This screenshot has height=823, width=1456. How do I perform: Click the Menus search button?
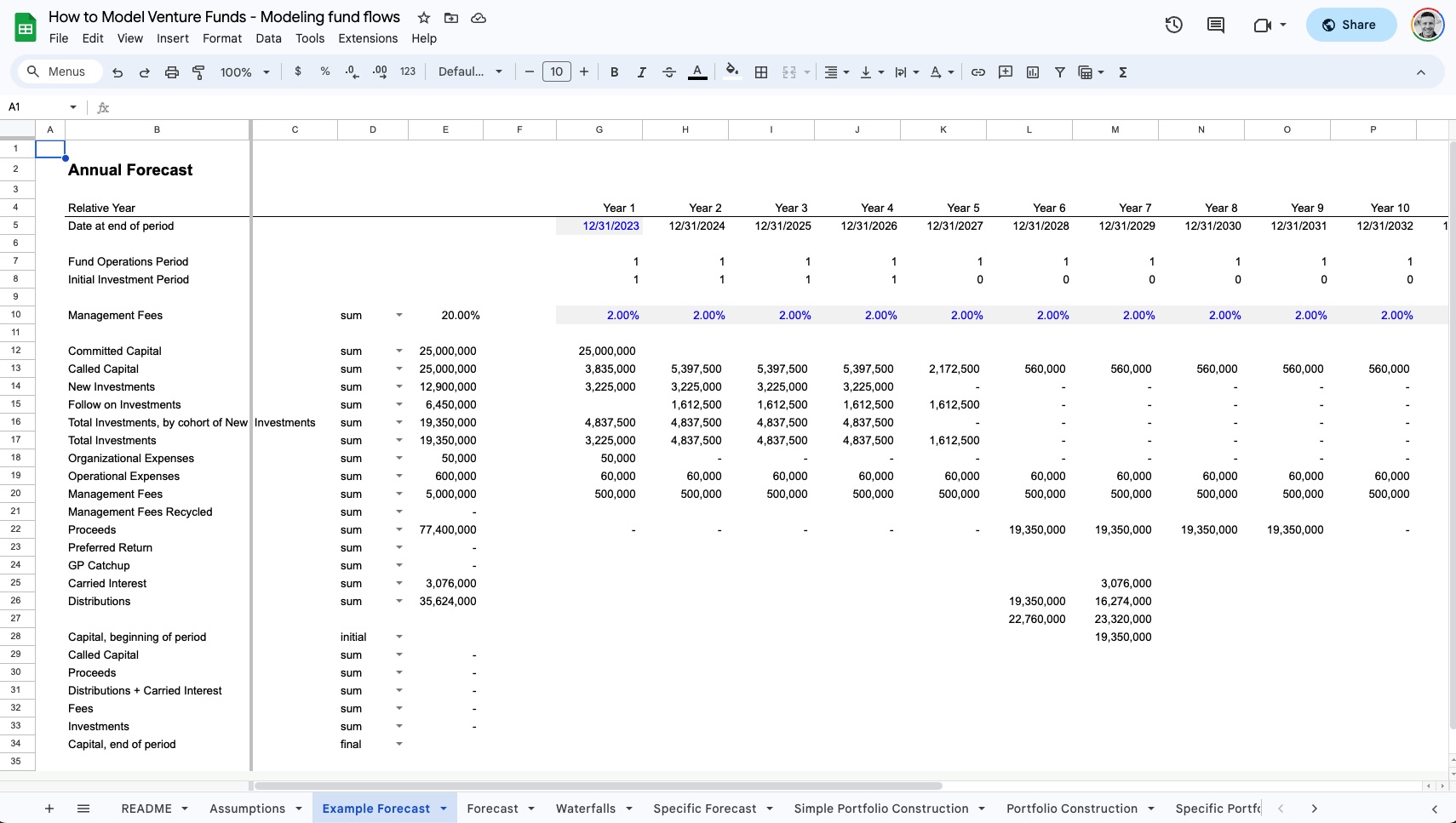click(56, 72)
